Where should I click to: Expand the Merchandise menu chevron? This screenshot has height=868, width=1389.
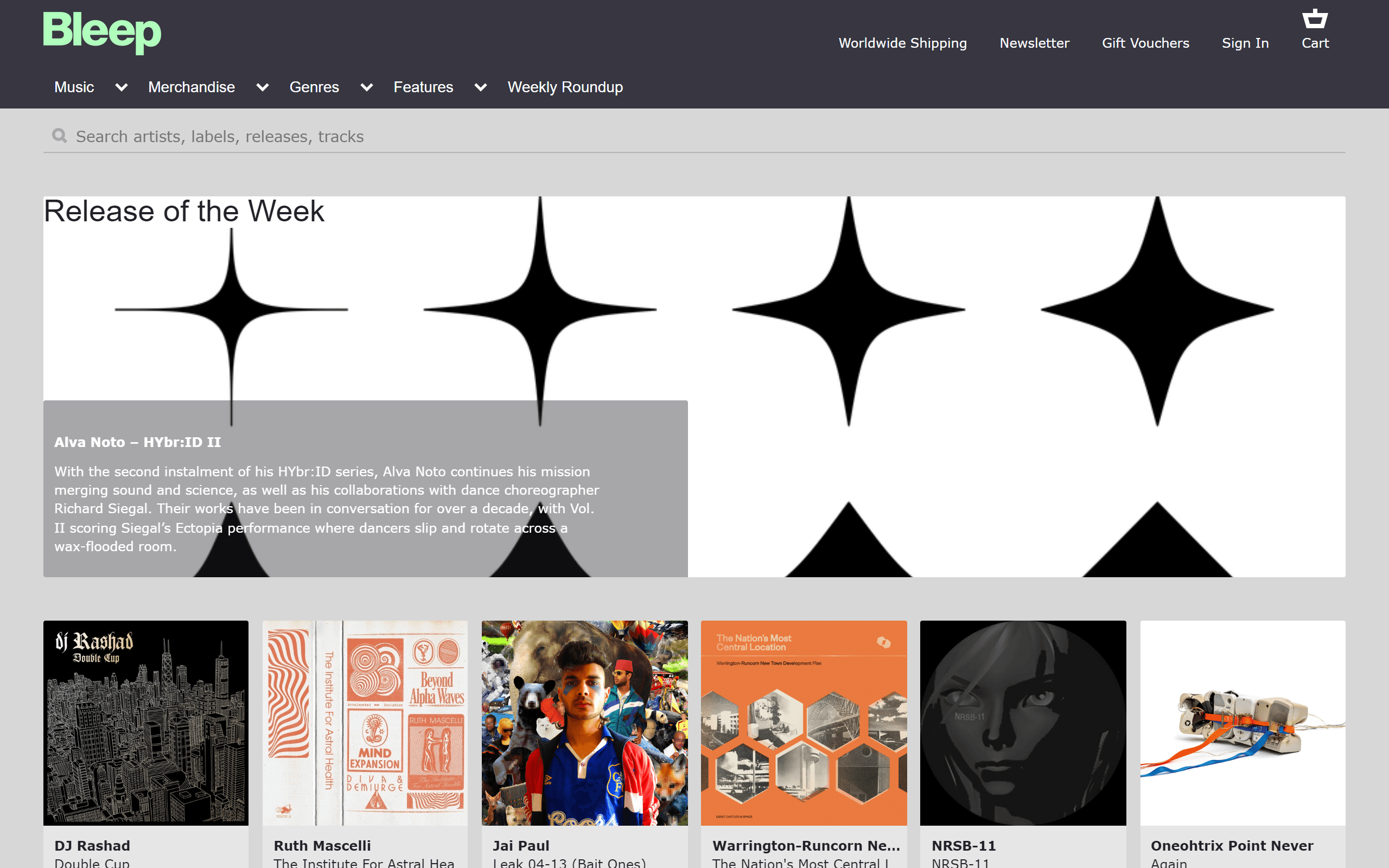pyautogui.click(x=262, y=87)
